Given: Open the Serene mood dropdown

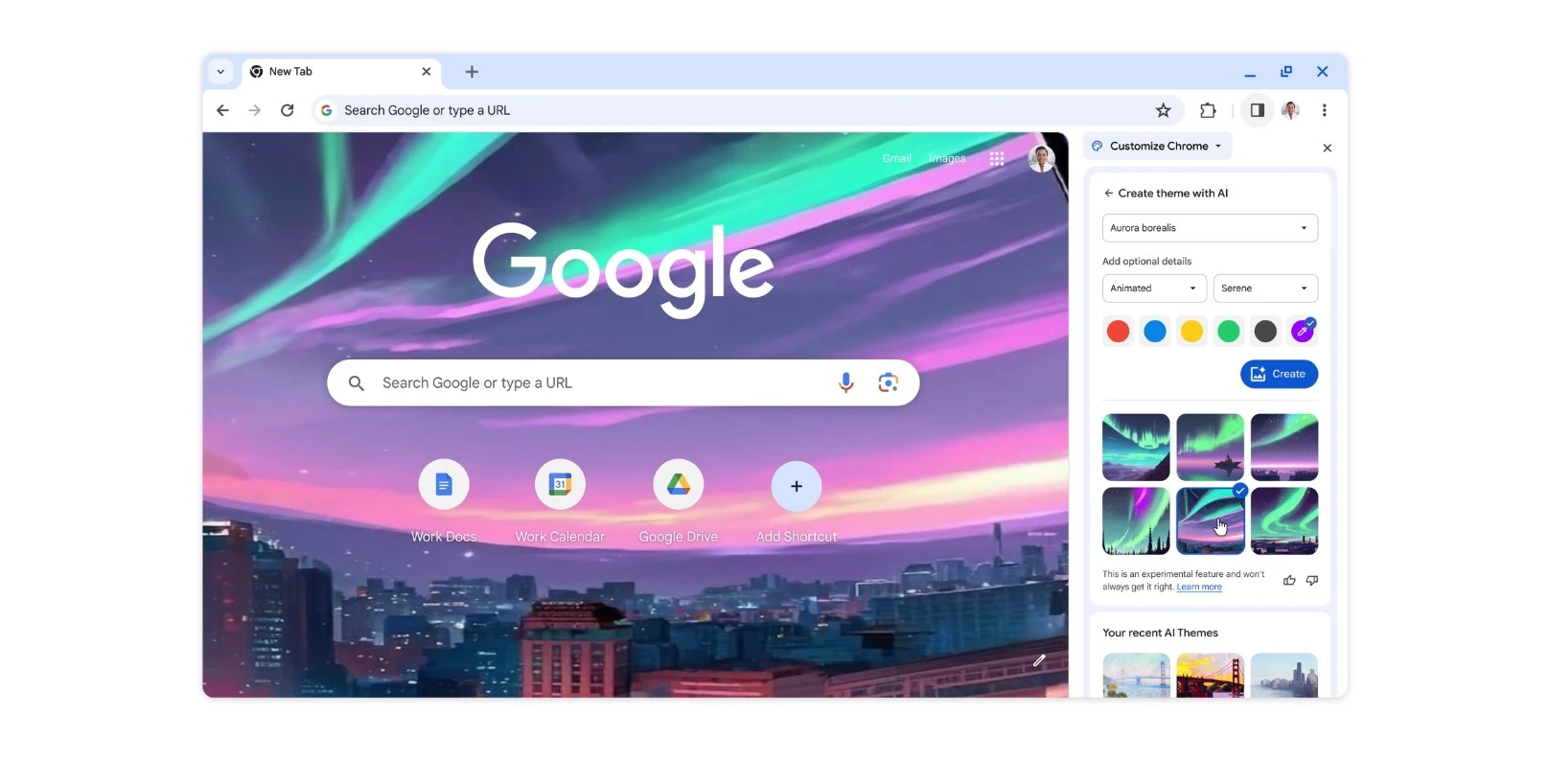Looking at the screenshot, I should (x=1265, y=288).
